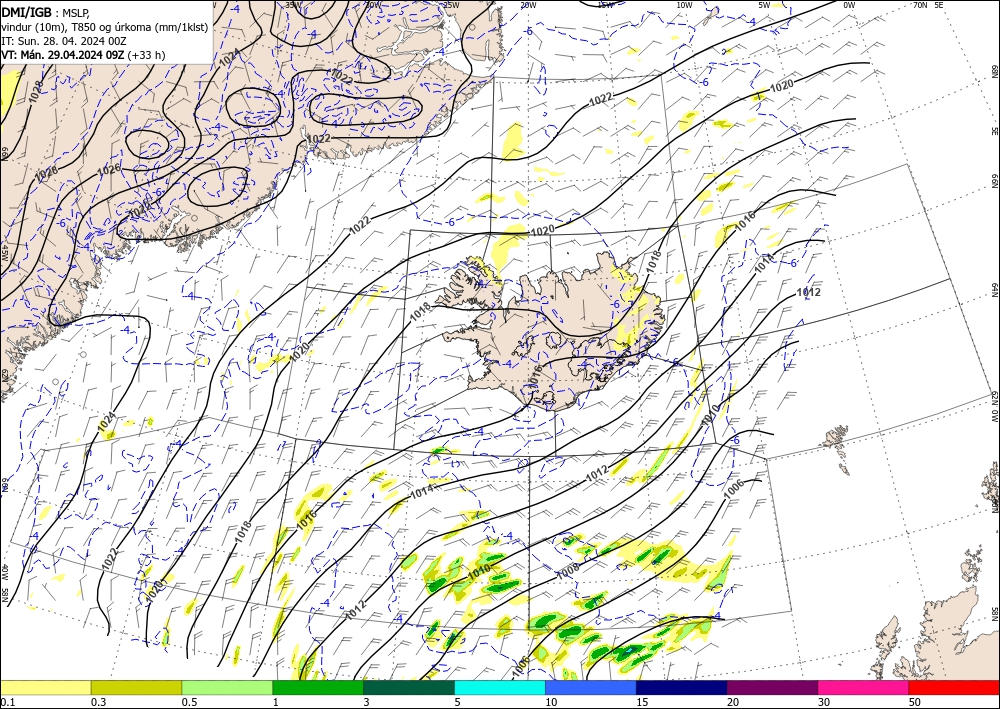1000x709 pixels.
Task: Click the 1008 isobar label
Action: 568,571
